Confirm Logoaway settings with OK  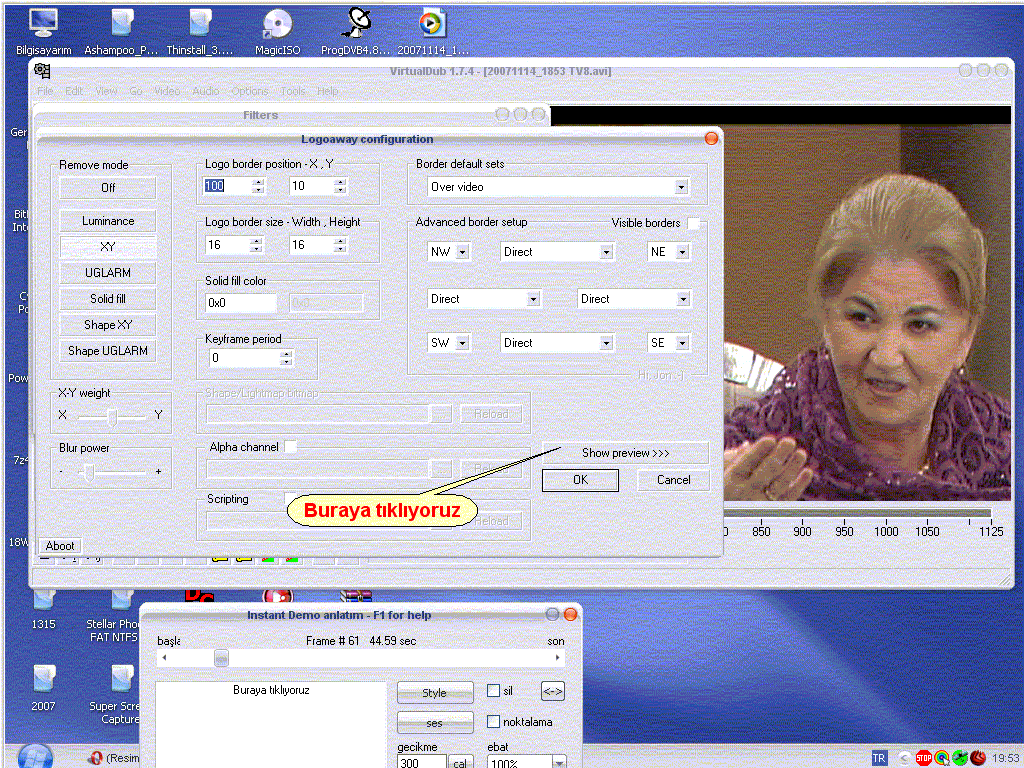click(x=581, y=480)
